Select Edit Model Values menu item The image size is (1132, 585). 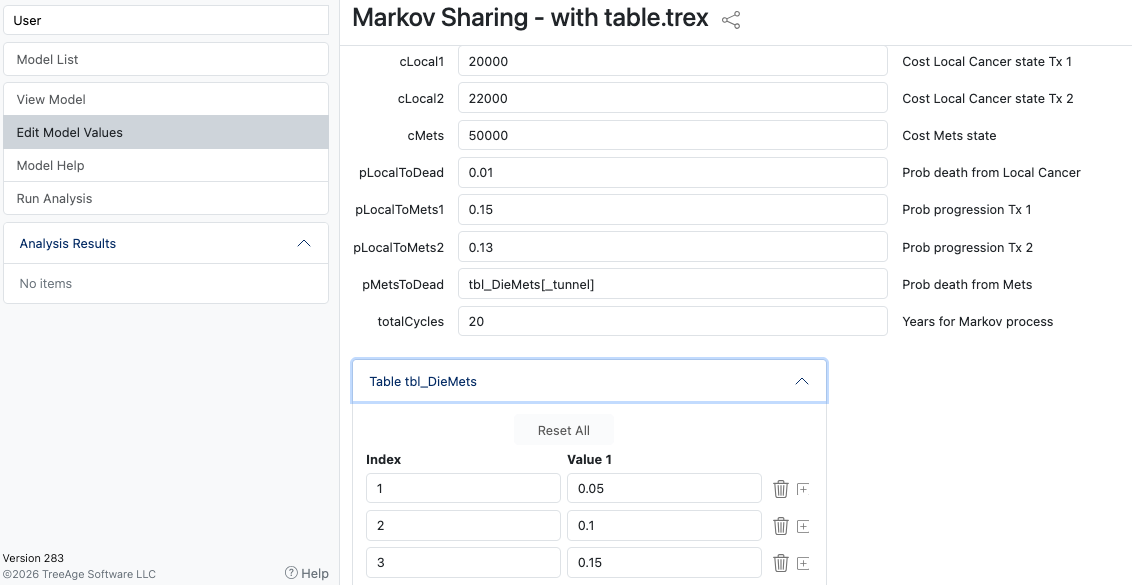166,132
